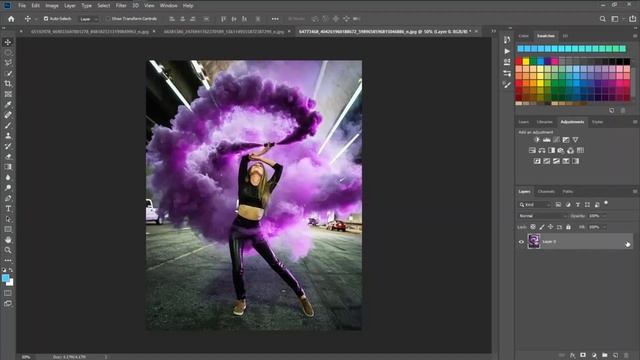The width and height of the screenshot is (640, 360).
Task: Toggle the layer filter on/off switch
Action: (606, 203)
